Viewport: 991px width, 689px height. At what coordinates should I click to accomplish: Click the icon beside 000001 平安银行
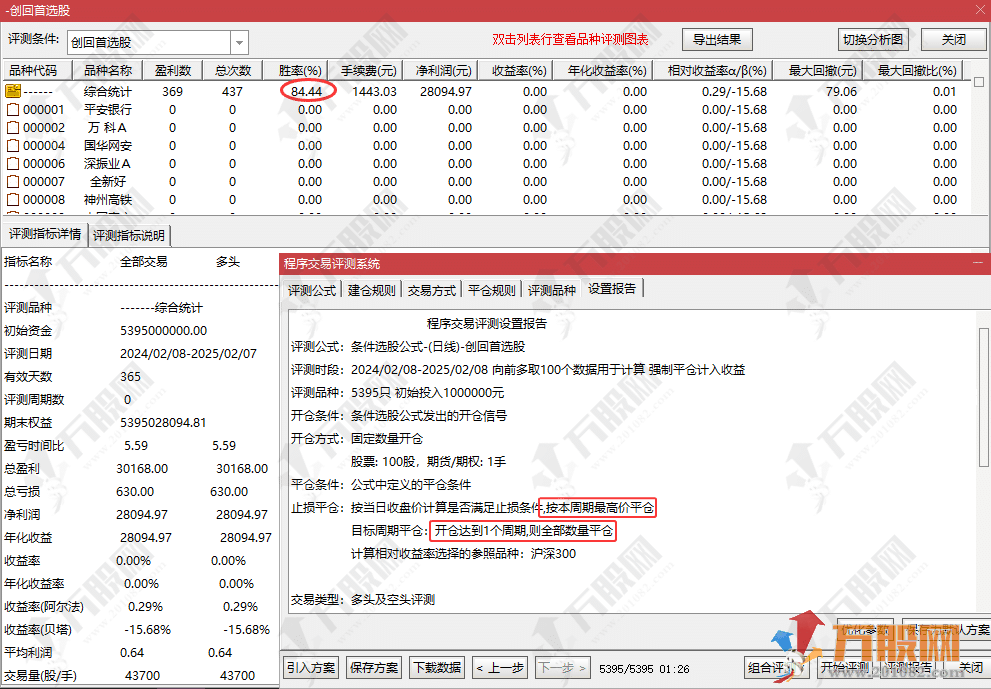13,109
